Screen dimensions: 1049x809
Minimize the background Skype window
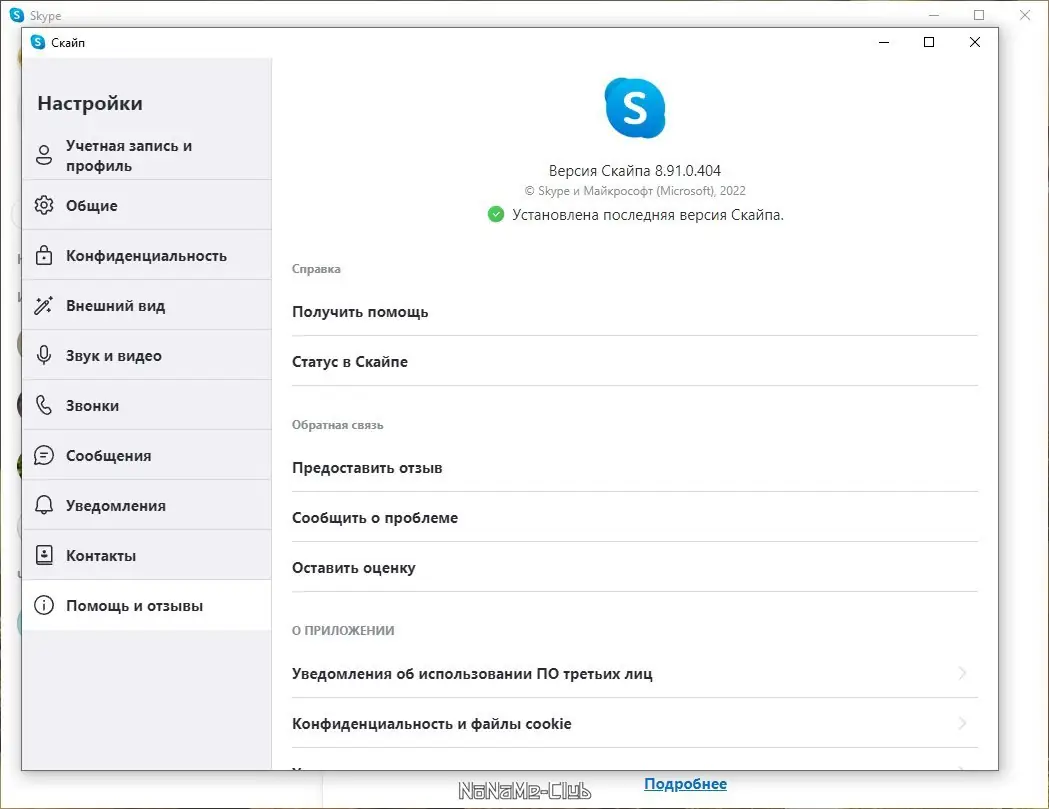click(934, 15)
